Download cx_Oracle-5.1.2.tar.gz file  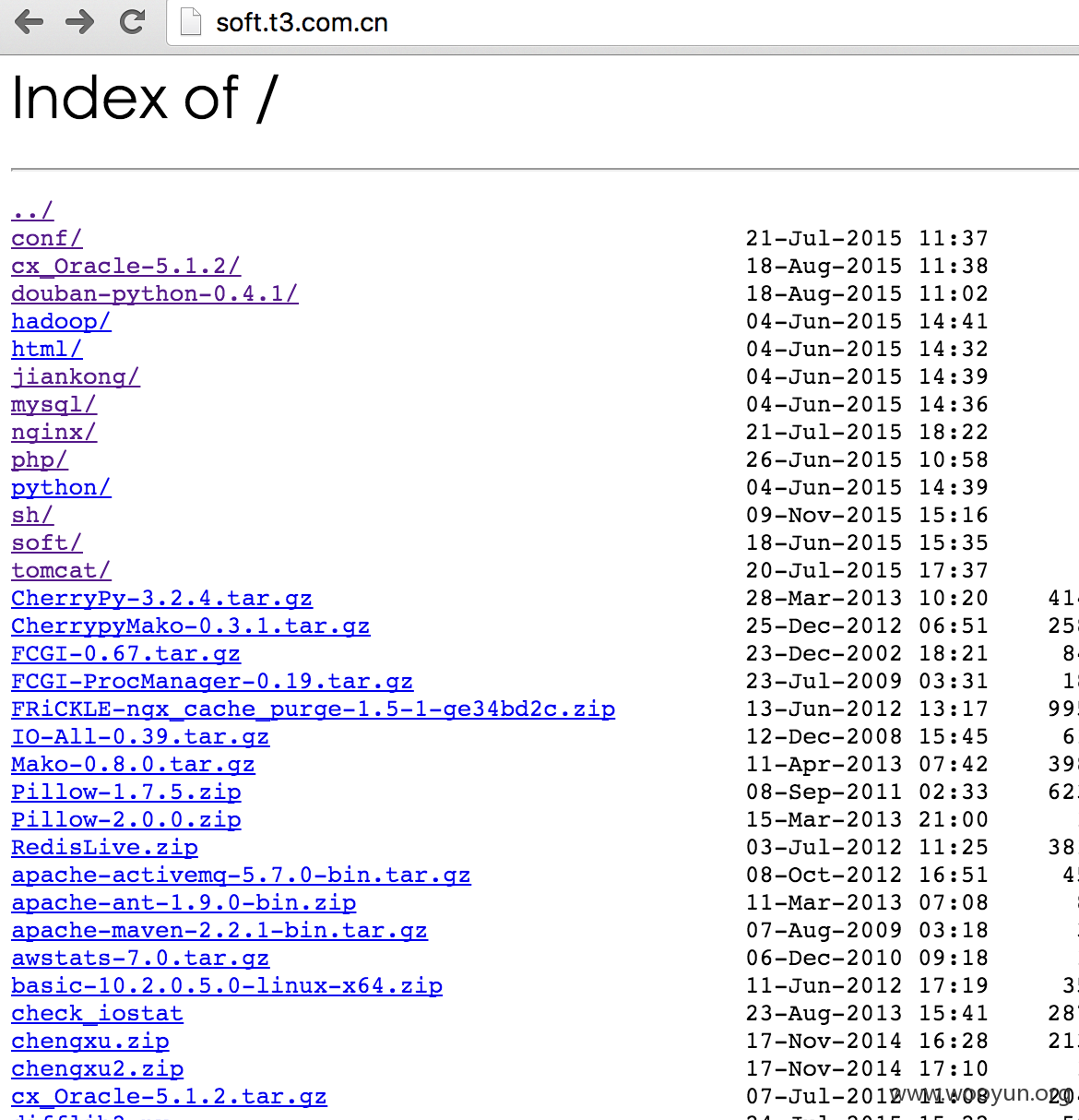[169, 1096]
